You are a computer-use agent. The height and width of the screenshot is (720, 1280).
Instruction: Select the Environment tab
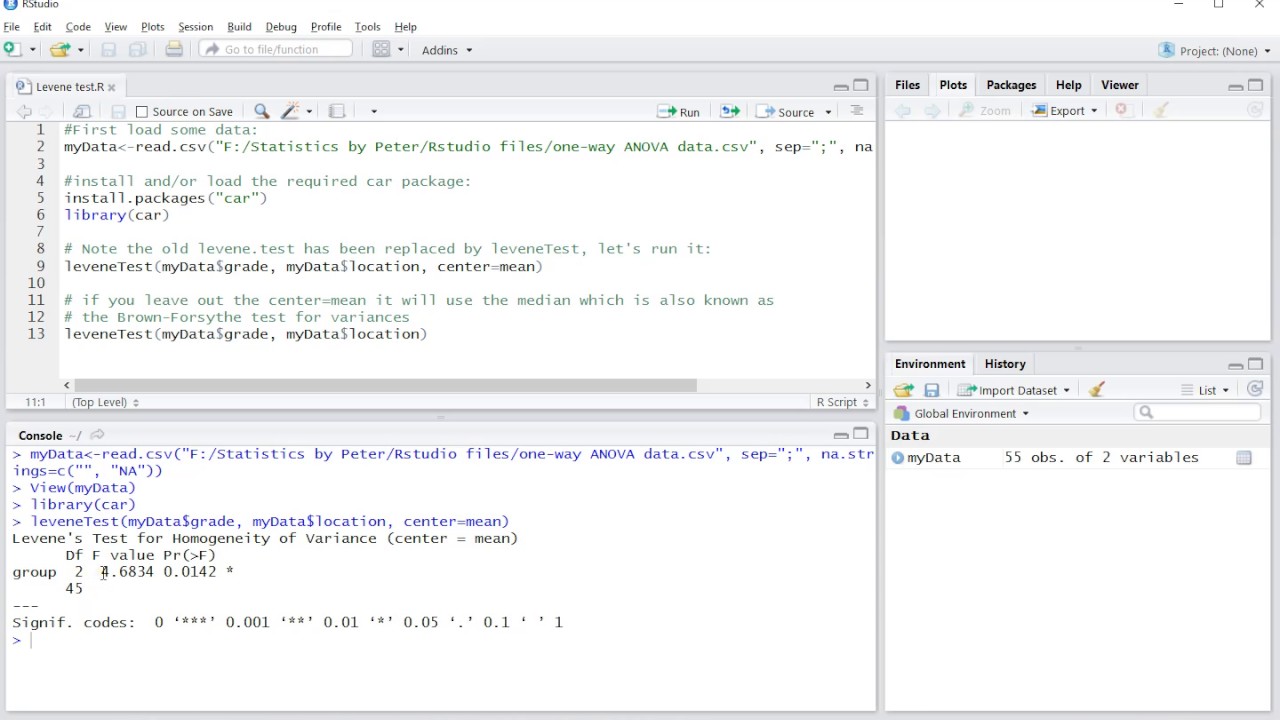pyautogui.click(x=930, y=364)
